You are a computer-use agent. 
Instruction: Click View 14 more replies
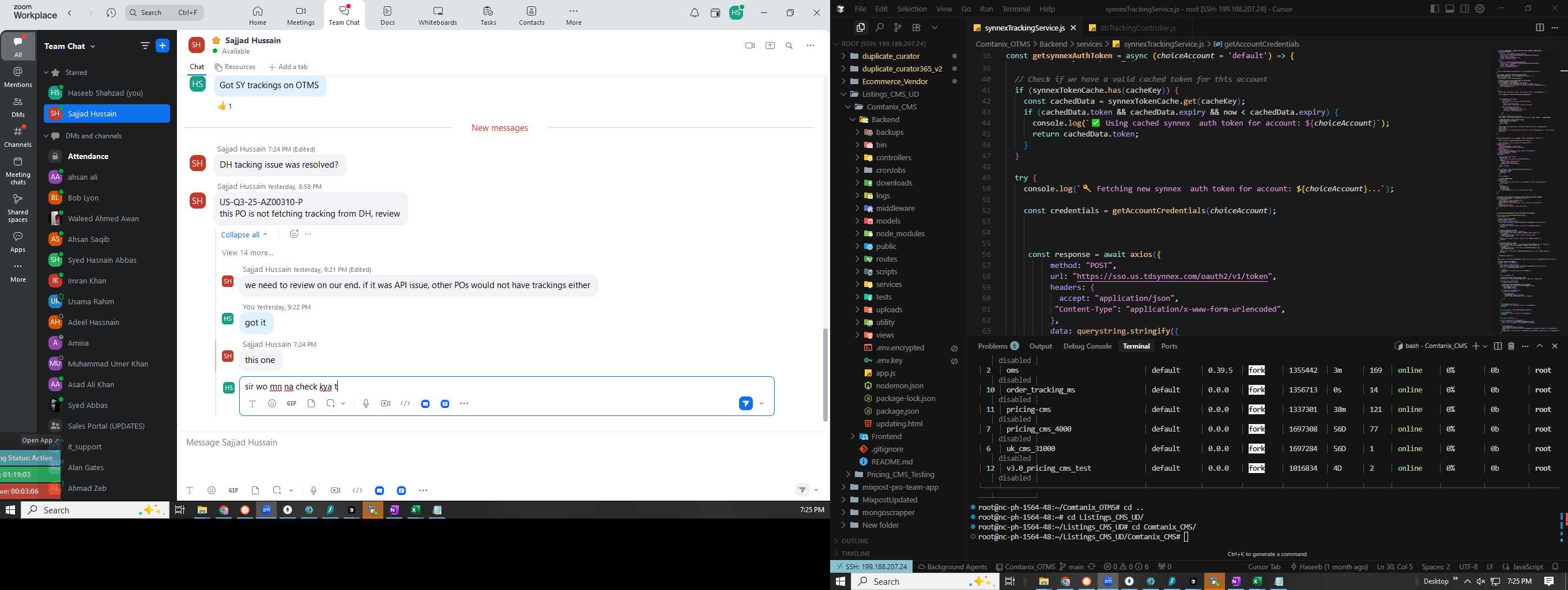[247, 253]
